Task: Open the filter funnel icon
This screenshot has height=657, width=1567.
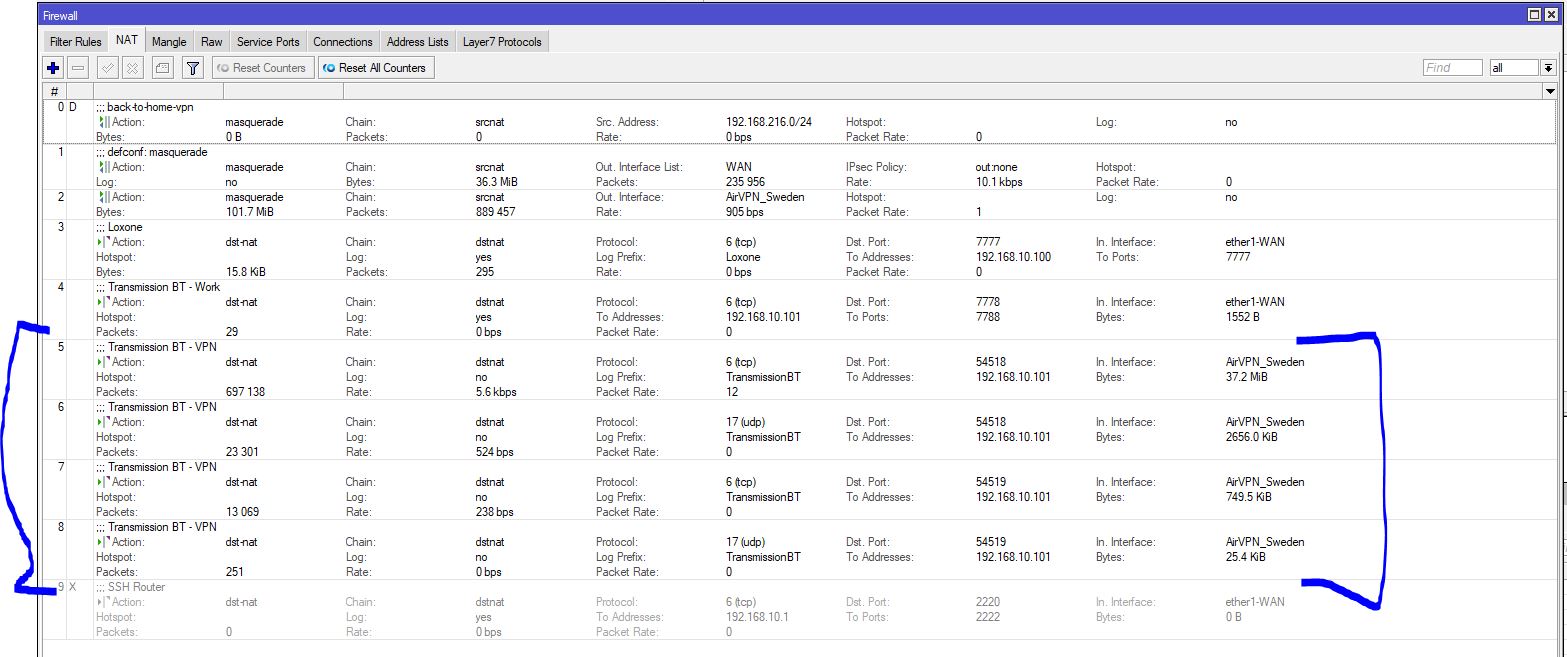Action: [x=193, y=68]
